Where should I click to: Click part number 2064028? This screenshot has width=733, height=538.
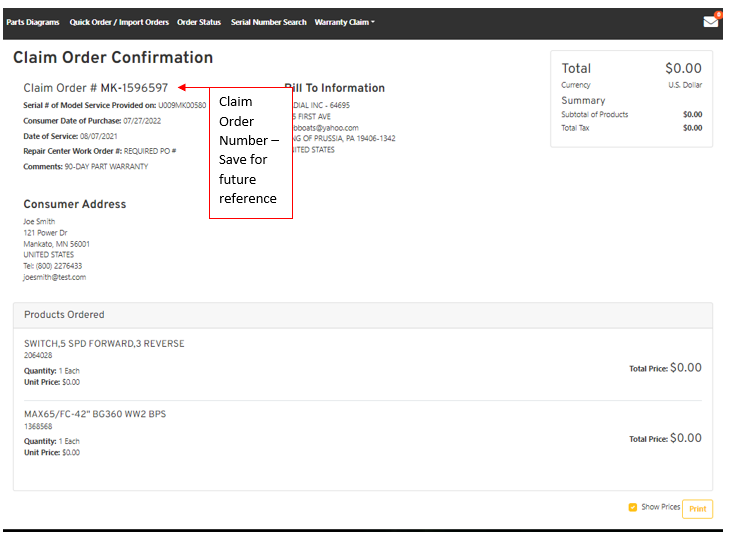(38, 355)
